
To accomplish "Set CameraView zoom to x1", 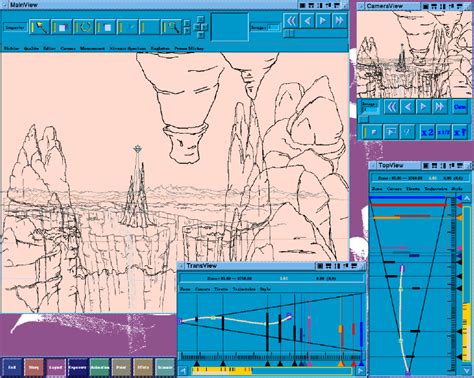I will click(460, 132).
